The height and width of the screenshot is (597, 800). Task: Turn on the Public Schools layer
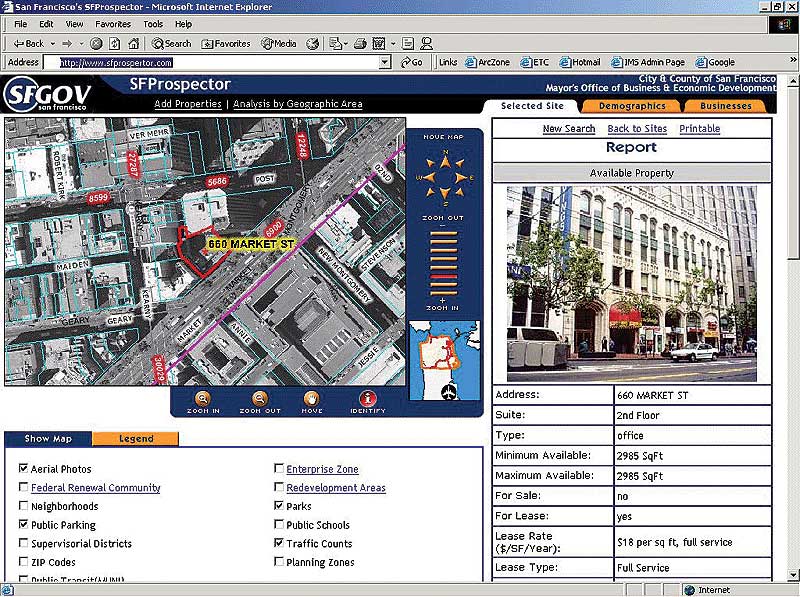click(279, 524)
